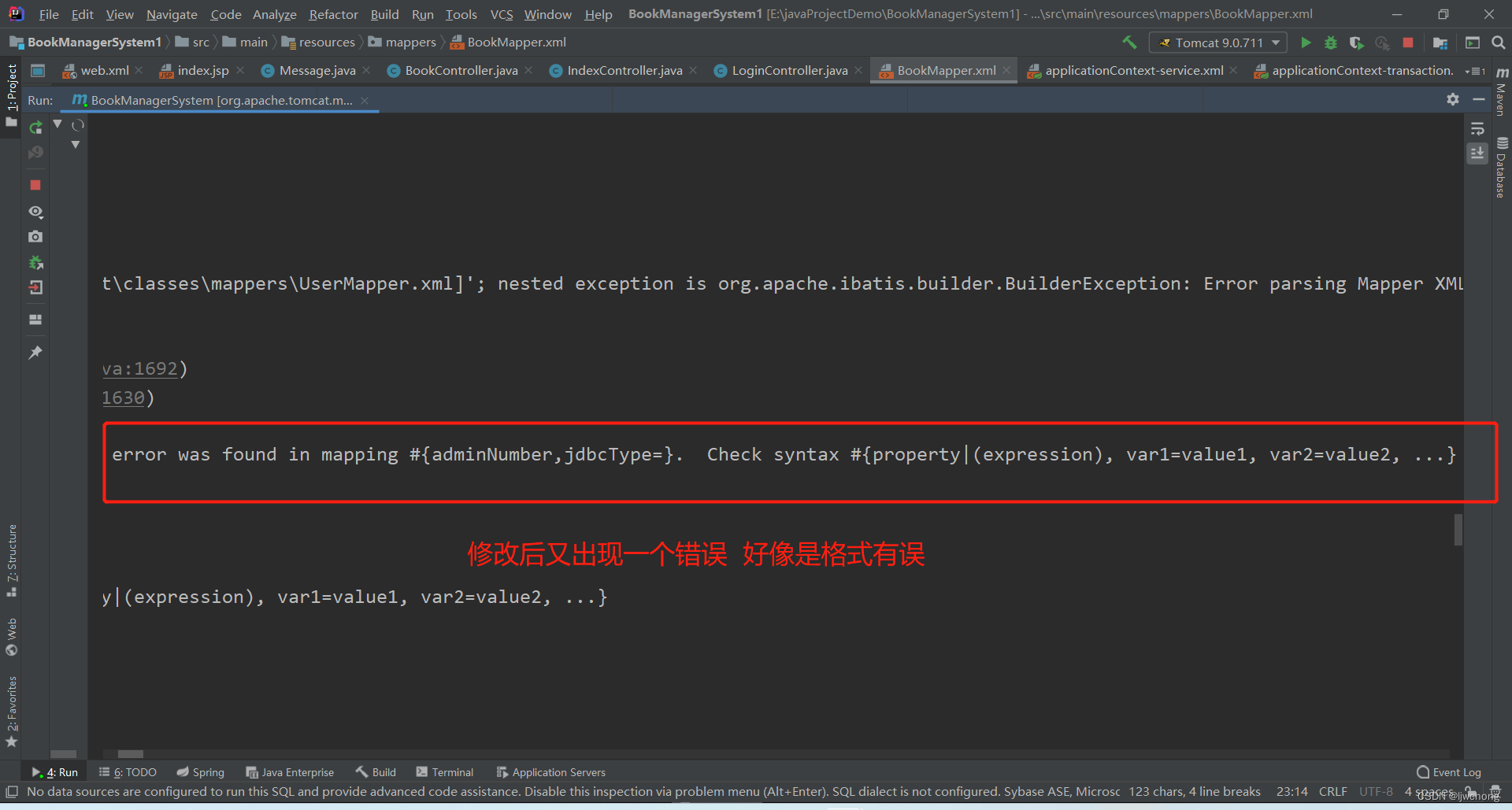Switch to the BookController.java tab
The height and width of the screenshot is (810, 1512).
point(461,70)
